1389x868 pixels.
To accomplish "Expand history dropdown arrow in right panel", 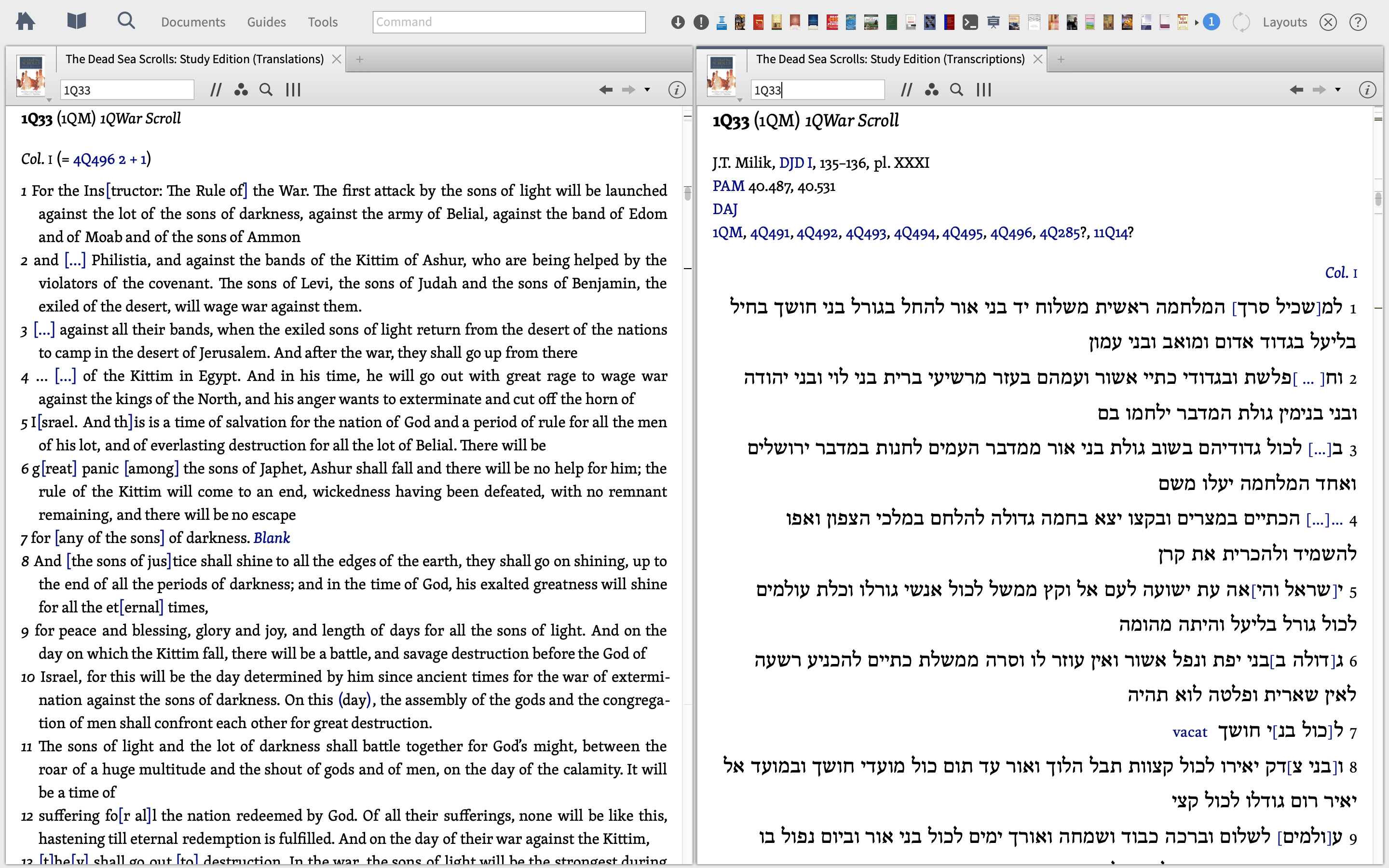I will click(x=1338, y=90).
